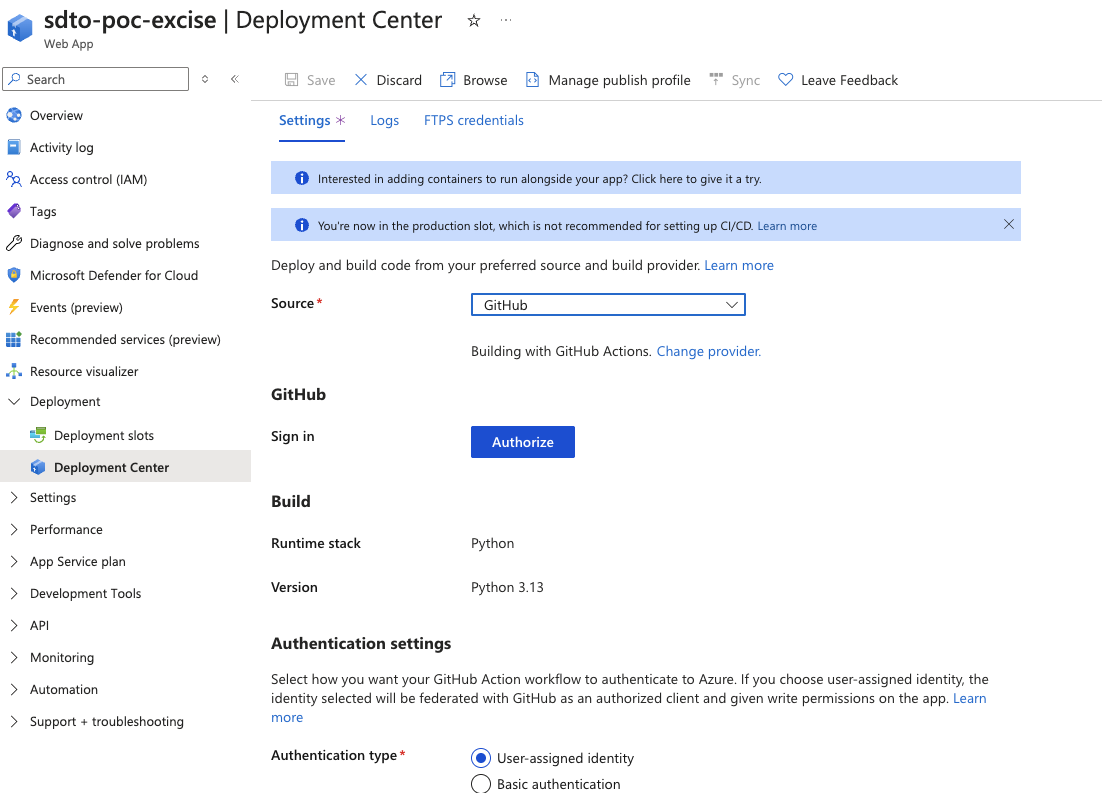Click the Events lightning bolt icon

point(13,307)
